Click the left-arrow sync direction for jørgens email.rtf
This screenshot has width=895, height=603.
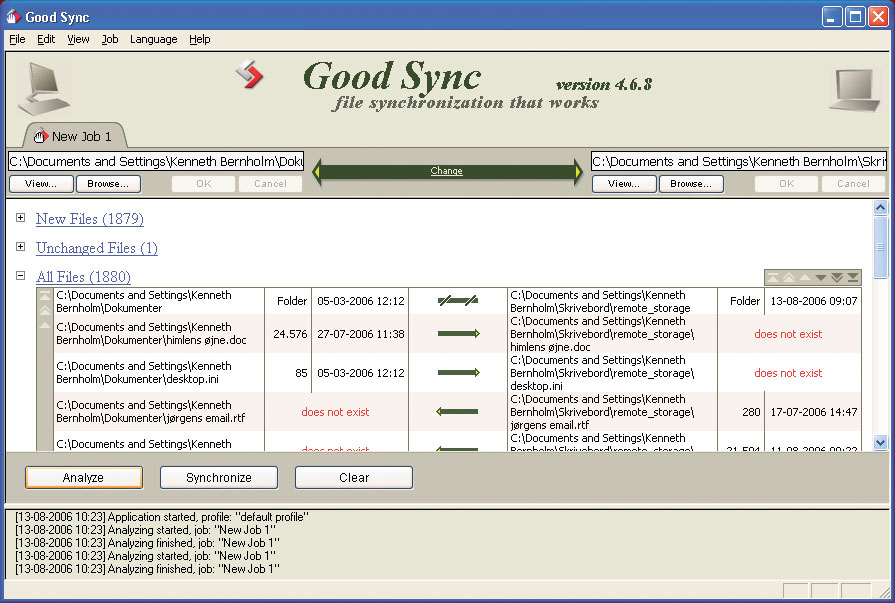coord(458,412)
